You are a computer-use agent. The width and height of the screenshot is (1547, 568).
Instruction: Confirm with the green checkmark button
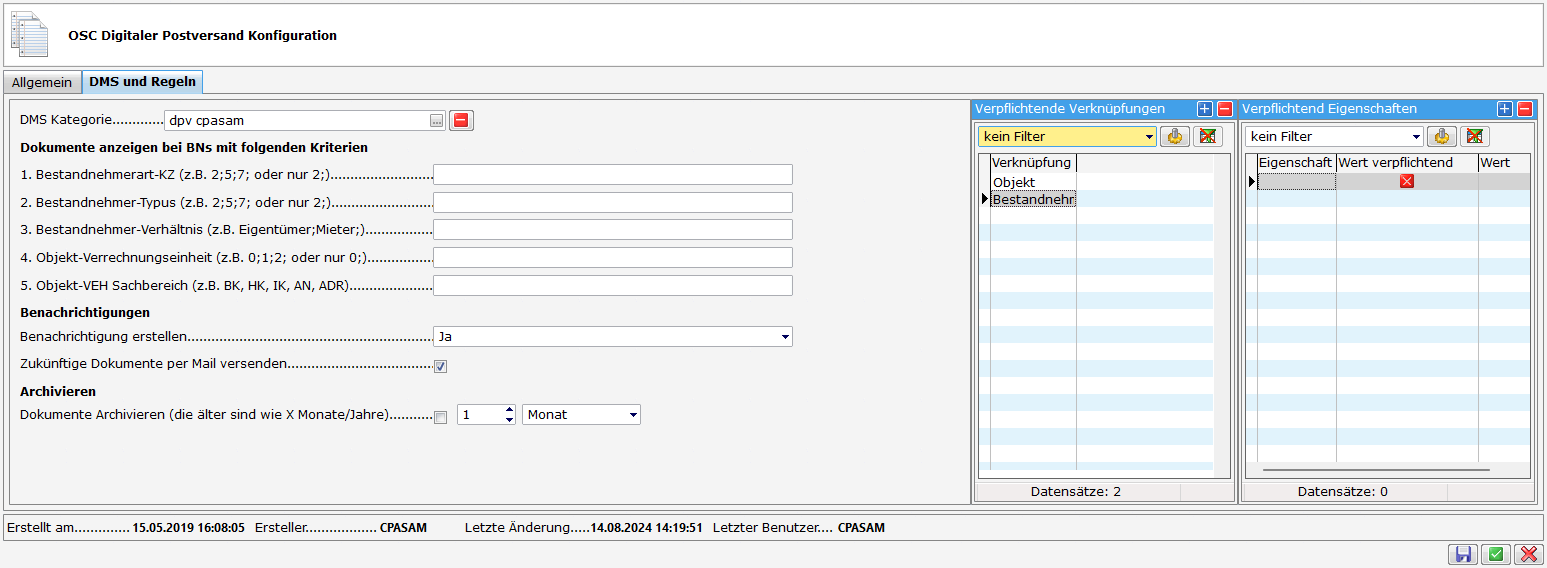point(1496,555)
